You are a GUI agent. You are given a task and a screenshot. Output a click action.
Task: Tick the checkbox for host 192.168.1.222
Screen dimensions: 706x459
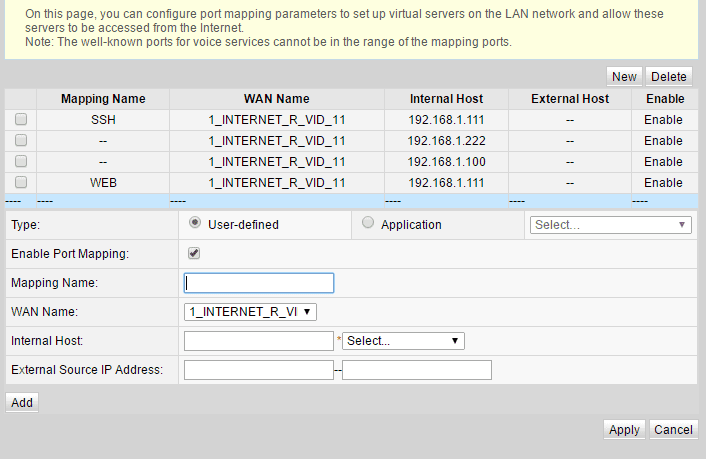pyautogui.click(x=20, y=141)
